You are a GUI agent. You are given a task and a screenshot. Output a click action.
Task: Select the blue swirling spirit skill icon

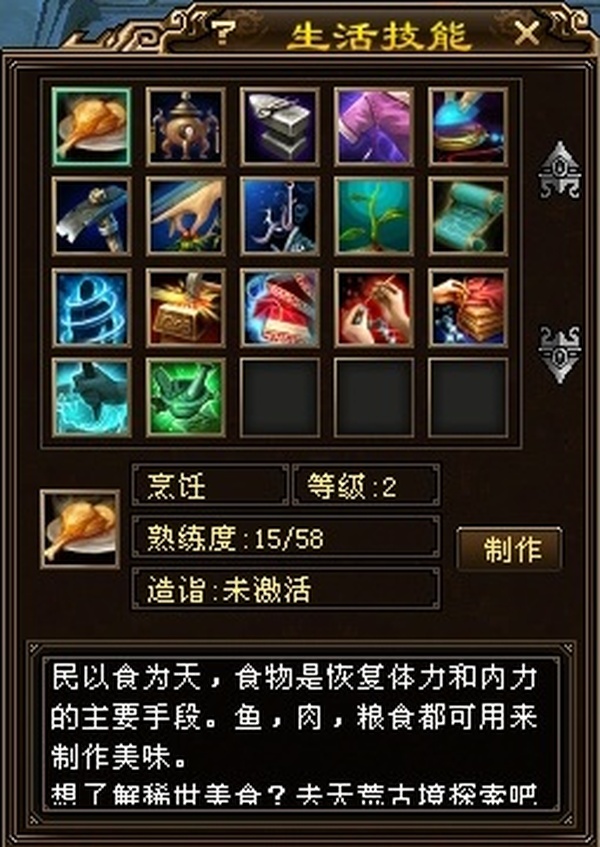pos(91,308)
